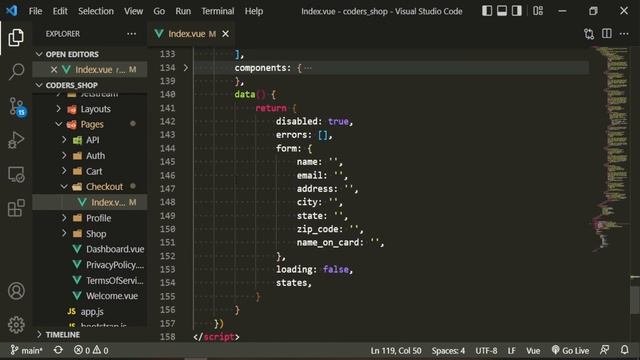Open TermsOfService file in explorer
This screenshot has width=640, height=360.
pos(114,280)
